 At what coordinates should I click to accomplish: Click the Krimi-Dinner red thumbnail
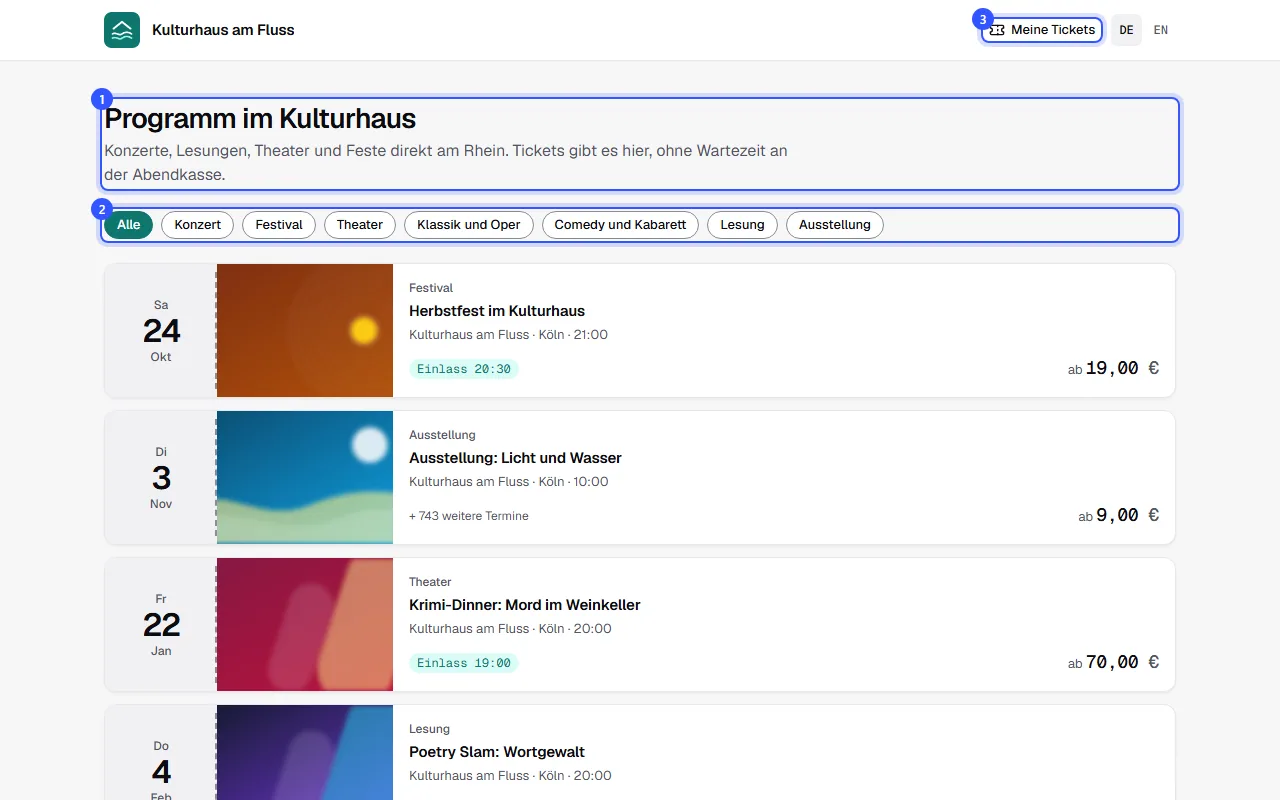[x=305, y=625]
